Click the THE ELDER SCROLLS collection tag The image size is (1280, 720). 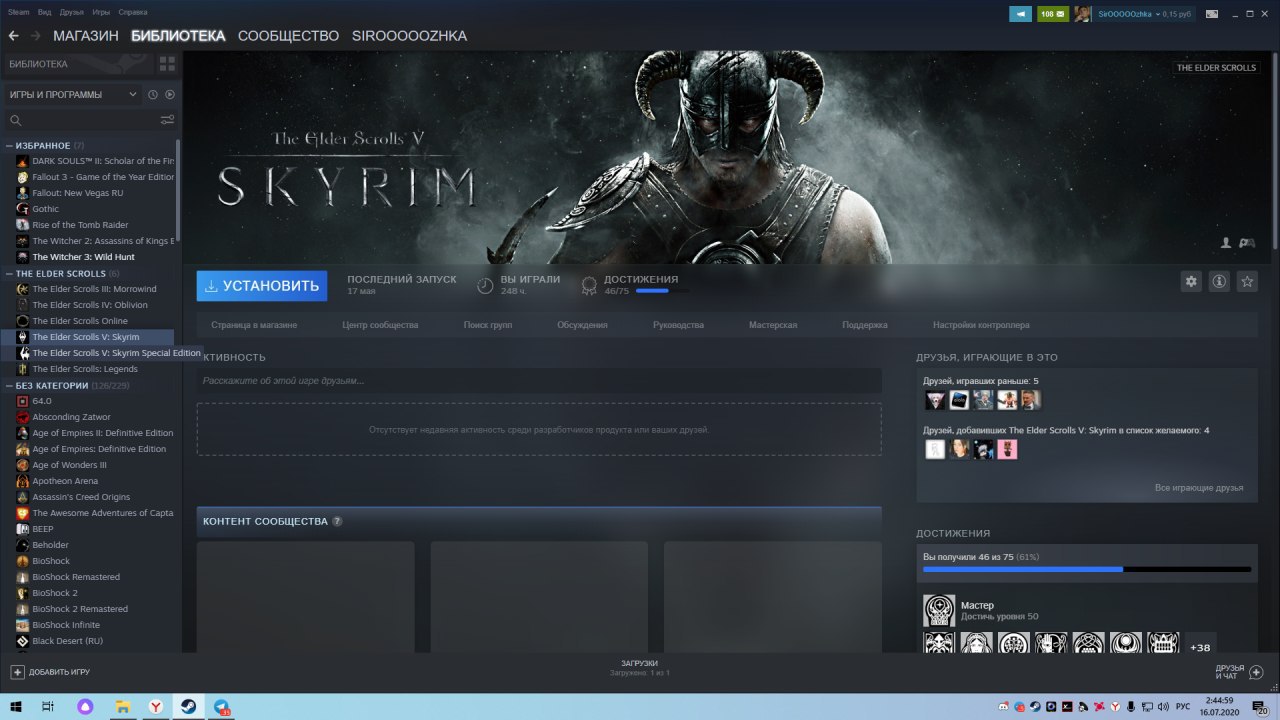coord(1216,68)
